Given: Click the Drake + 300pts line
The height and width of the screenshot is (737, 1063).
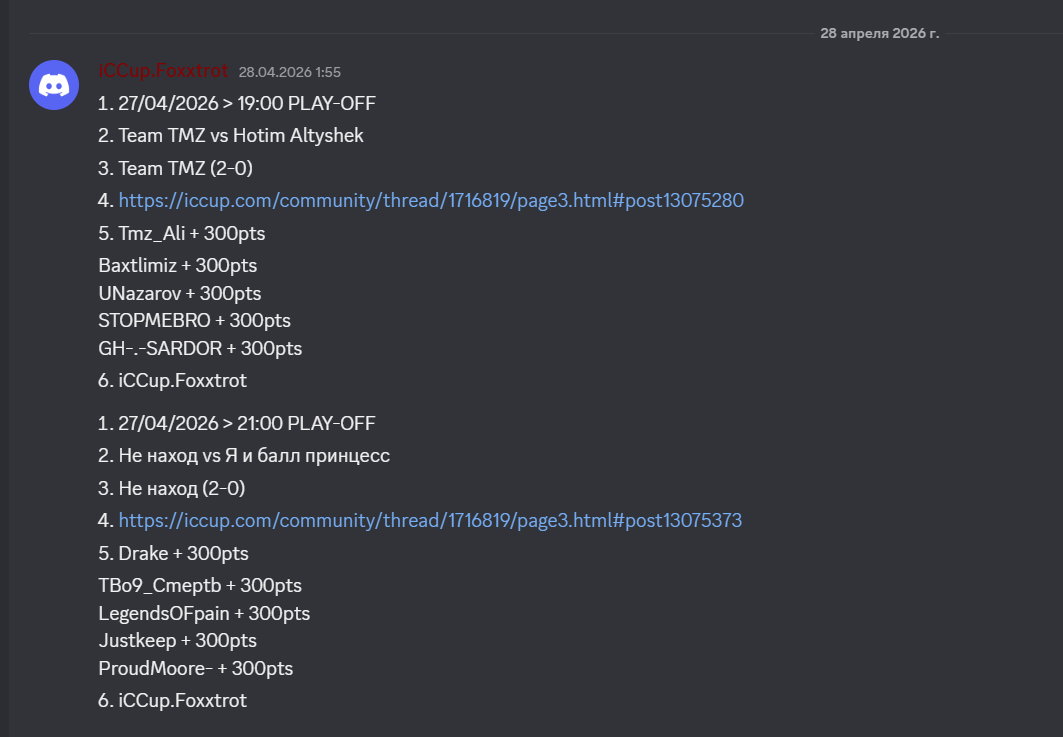Looking at the screenshot, I should (173, 554).
